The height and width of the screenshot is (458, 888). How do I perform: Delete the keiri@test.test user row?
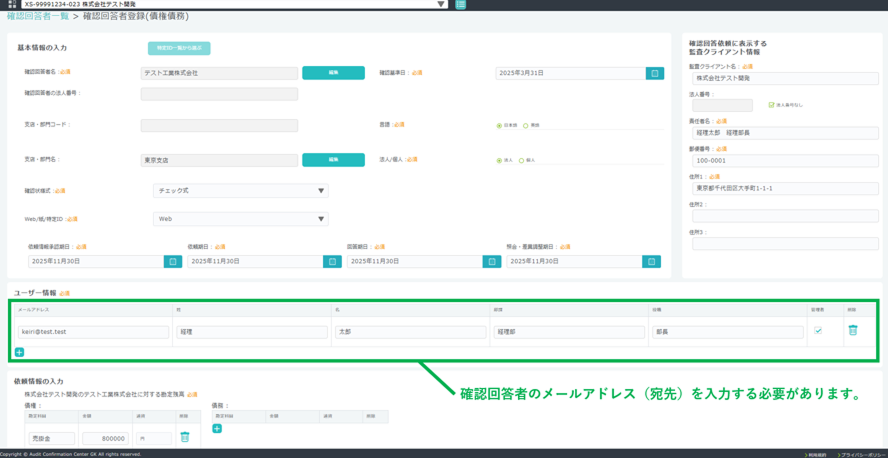(852, 331)
